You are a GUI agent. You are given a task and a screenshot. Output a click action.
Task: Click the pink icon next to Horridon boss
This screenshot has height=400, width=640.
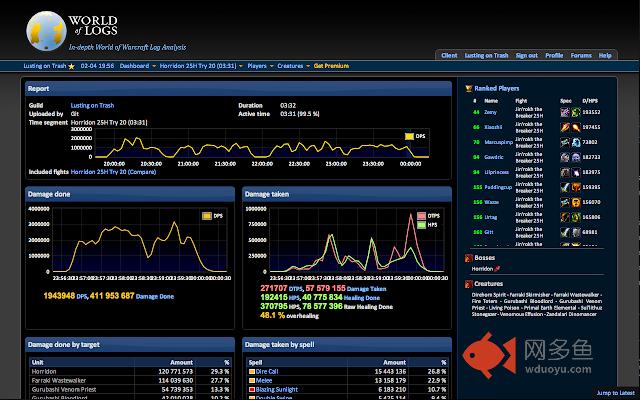point(497,269)
